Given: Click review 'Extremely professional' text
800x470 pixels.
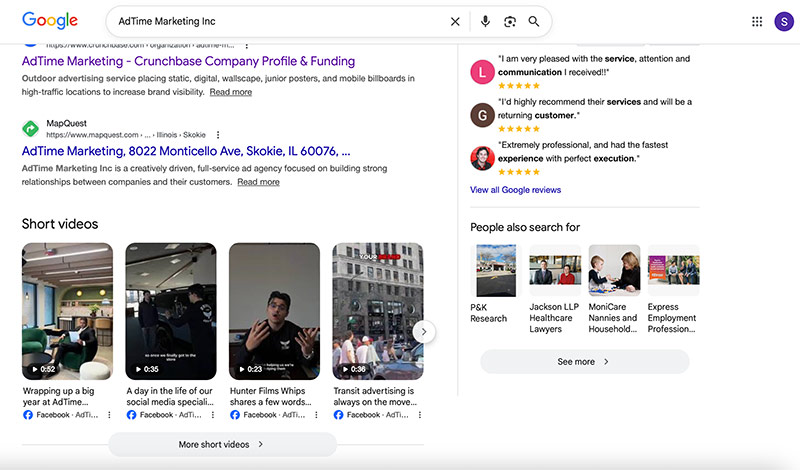Looking at the screenshot, I should (x=583, y=152).
